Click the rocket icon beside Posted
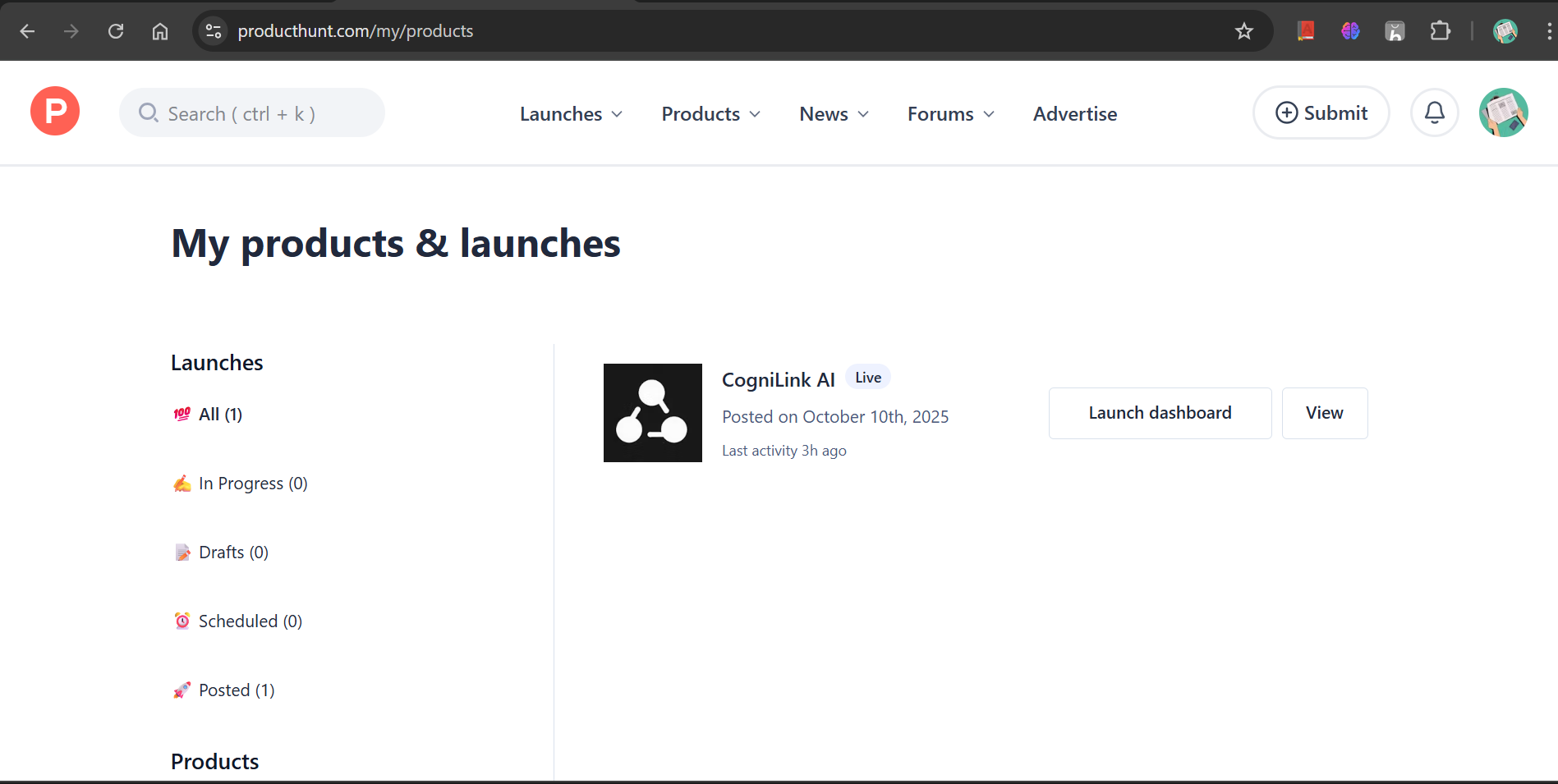 tap(182, 690)
